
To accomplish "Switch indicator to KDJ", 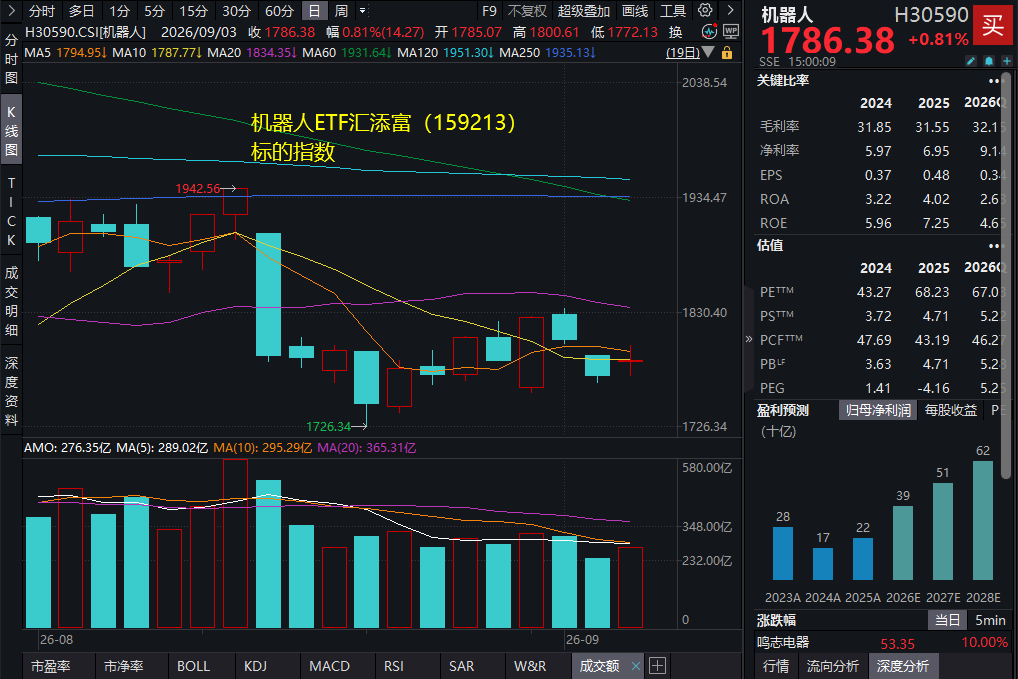I will (255, 666).
